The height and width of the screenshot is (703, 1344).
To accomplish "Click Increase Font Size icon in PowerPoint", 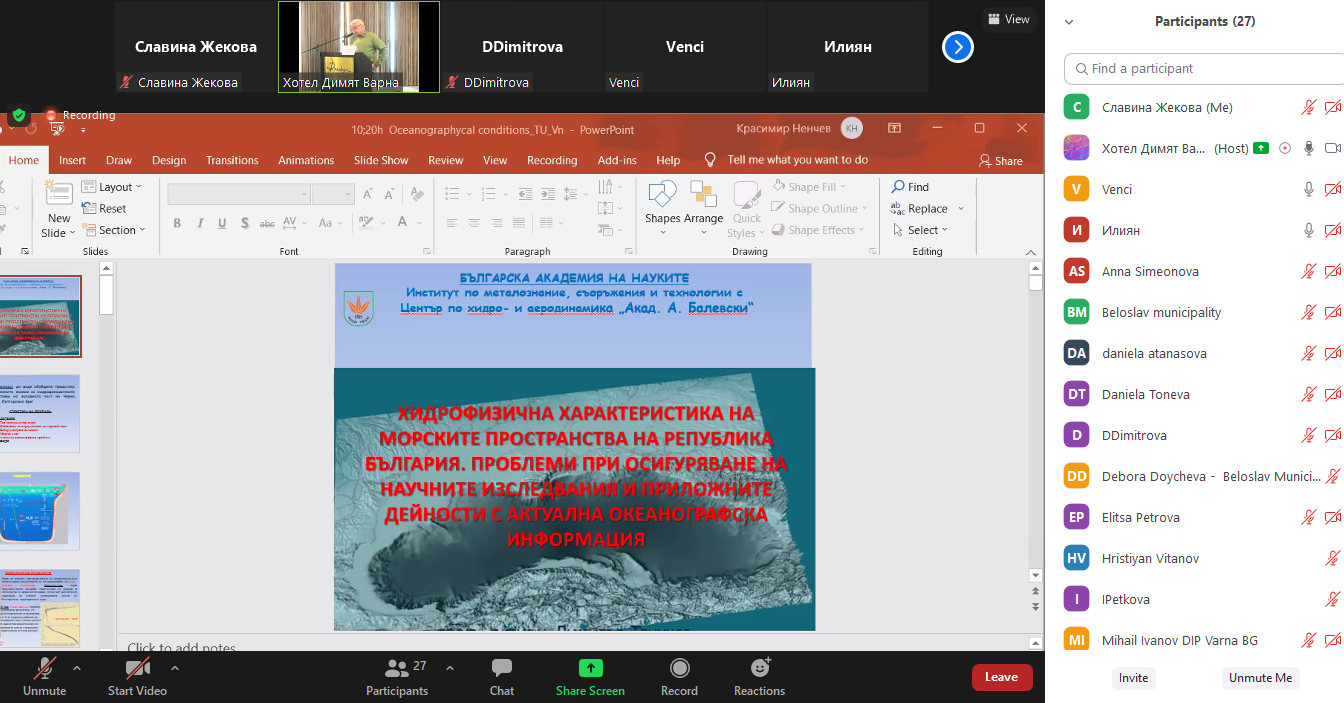I will [367, 193].
